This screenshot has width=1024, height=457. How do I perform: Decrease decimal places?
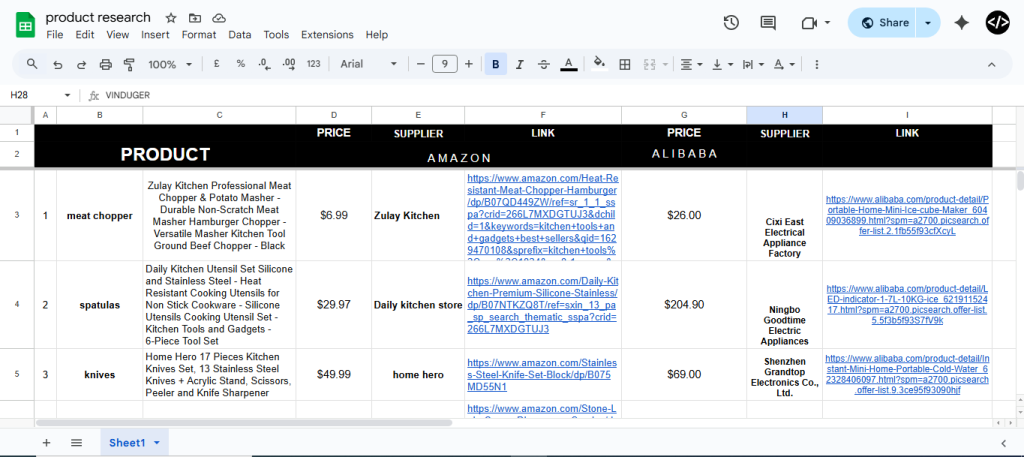click(x=264, y=64)
